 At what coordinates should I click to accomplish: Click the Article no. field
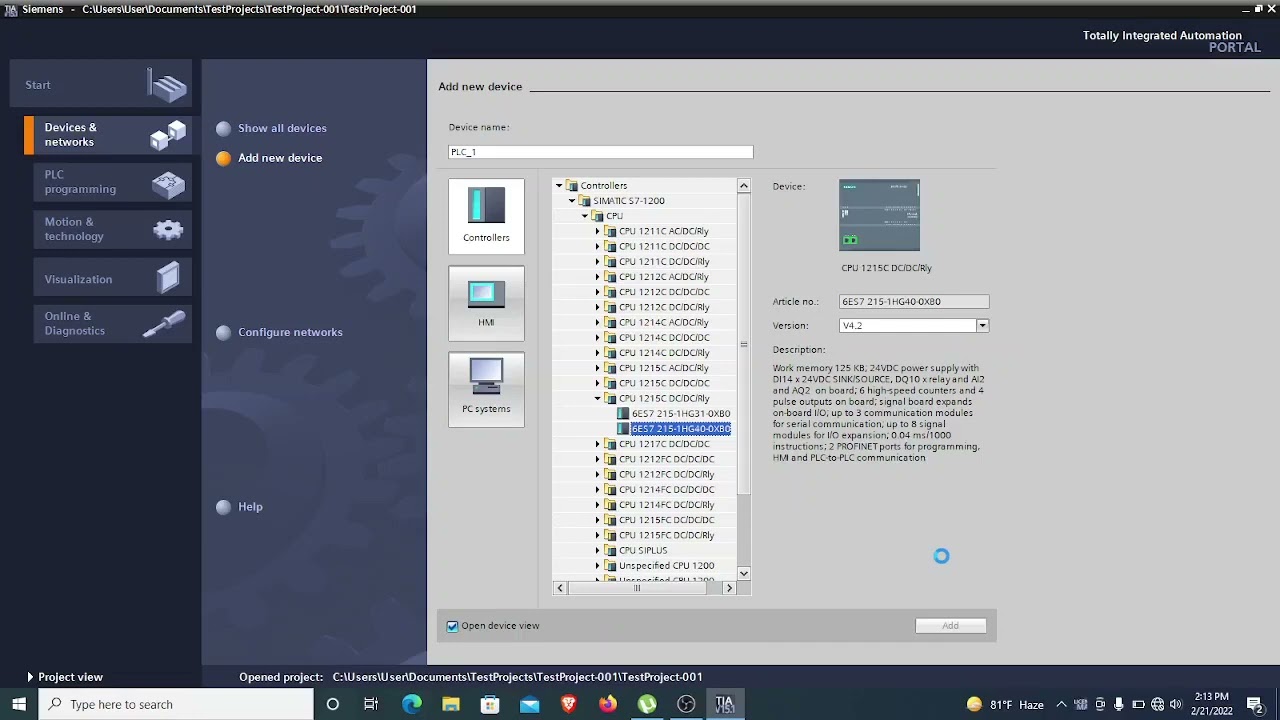[914, 302]
